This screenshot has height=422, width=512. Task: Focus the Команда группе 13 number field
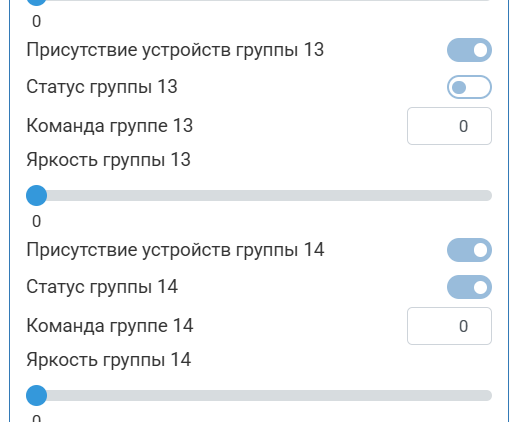tap(449, 126)
